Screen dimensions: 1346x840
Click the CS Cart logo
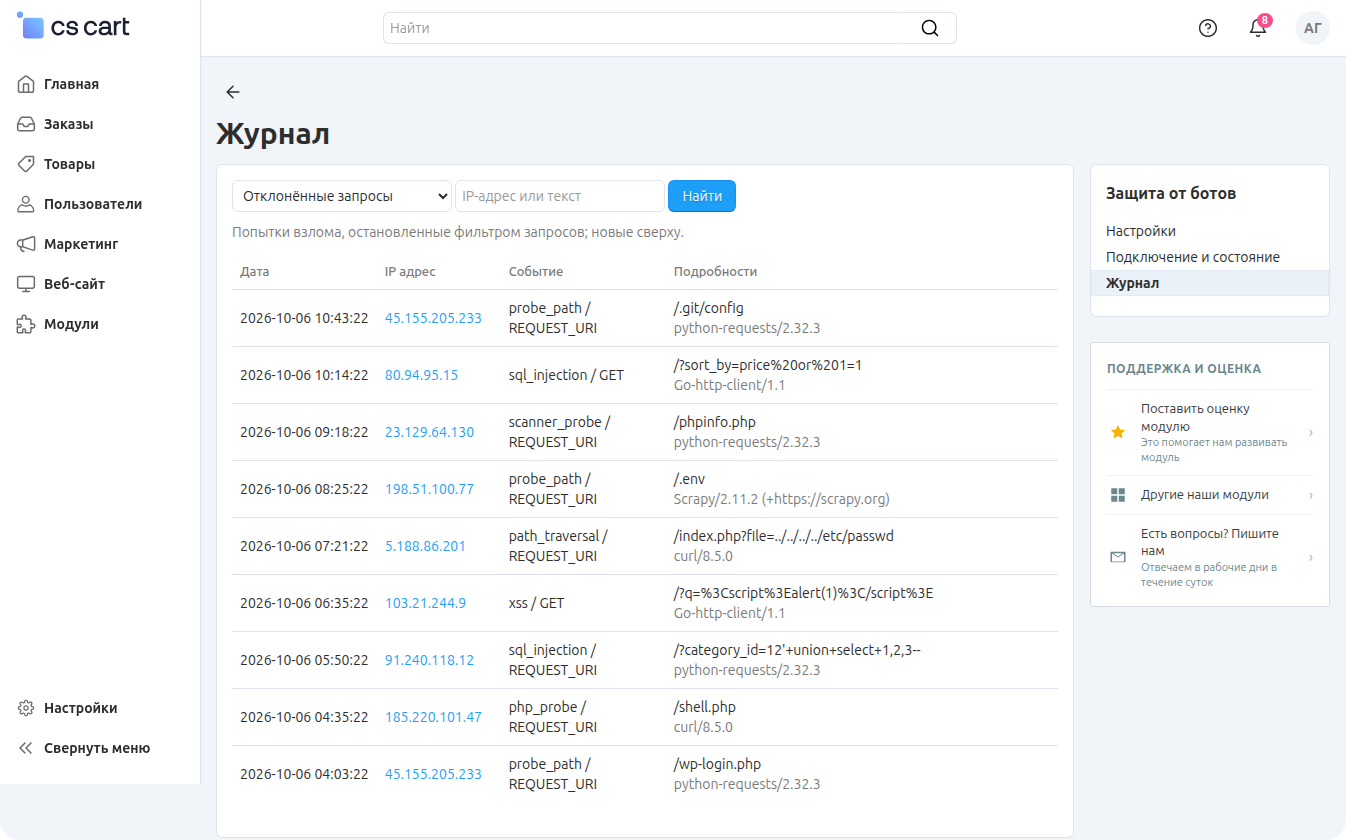(74, 27)
